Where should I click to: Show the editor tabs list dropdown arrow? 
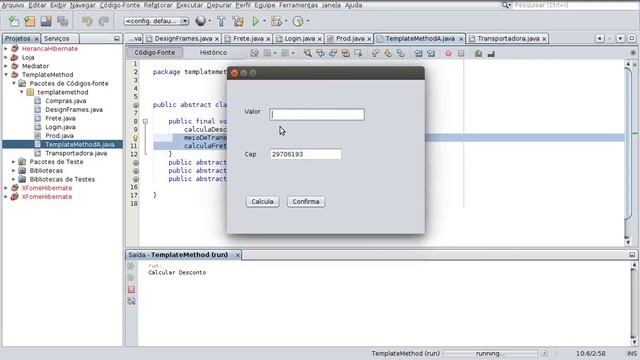click(620, 38)
